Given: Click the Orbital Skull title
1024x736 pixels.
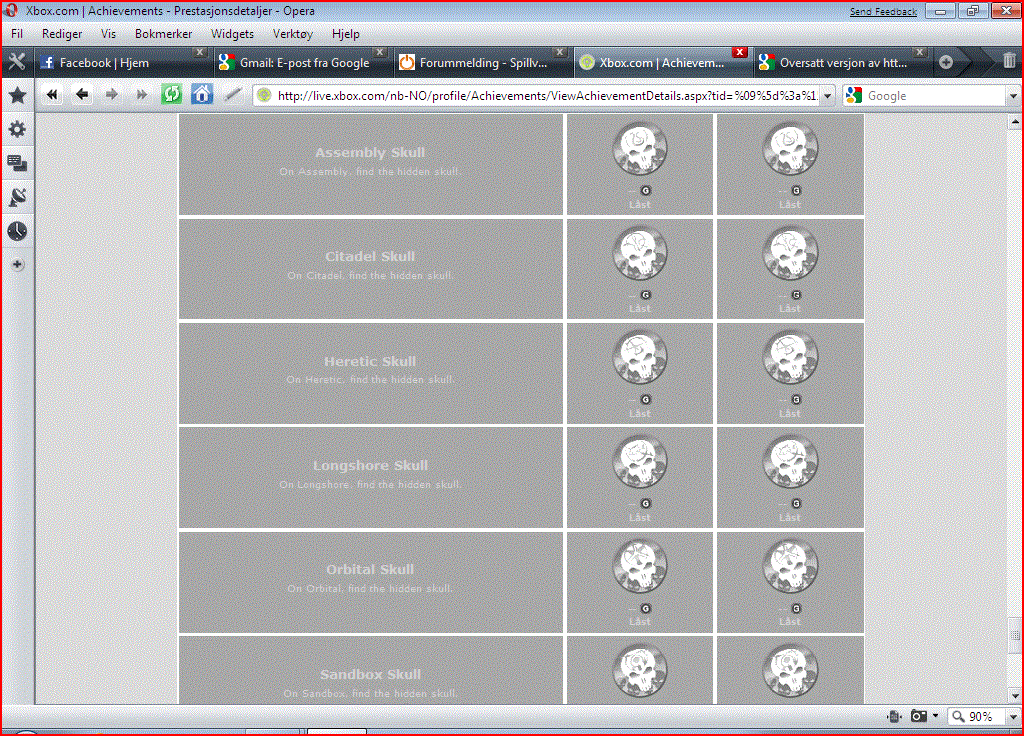Looking at the screenshot, I should [370, 569].
